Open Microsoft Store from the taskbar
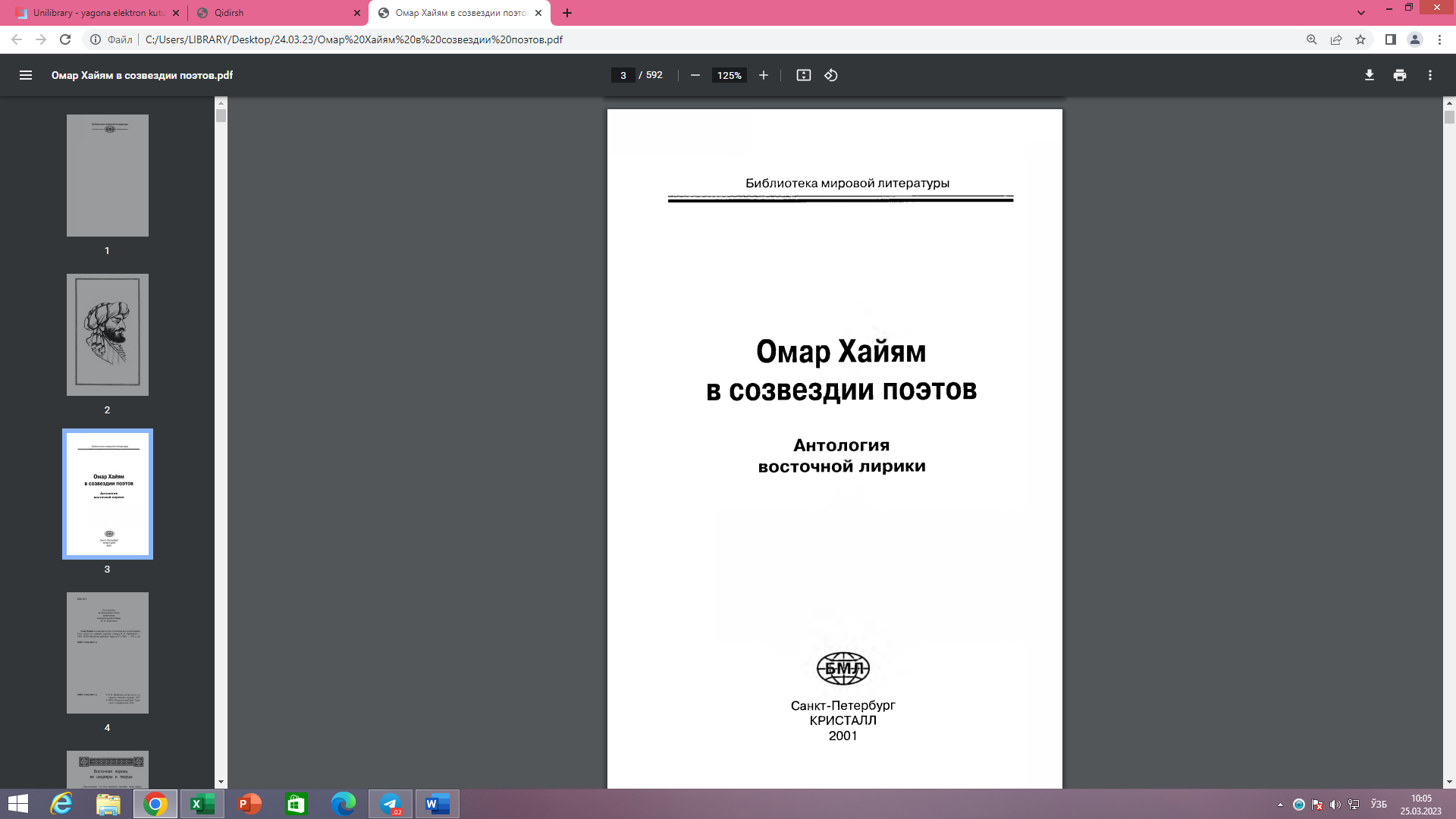This screenshot has height=819, width=1456. 296,804
